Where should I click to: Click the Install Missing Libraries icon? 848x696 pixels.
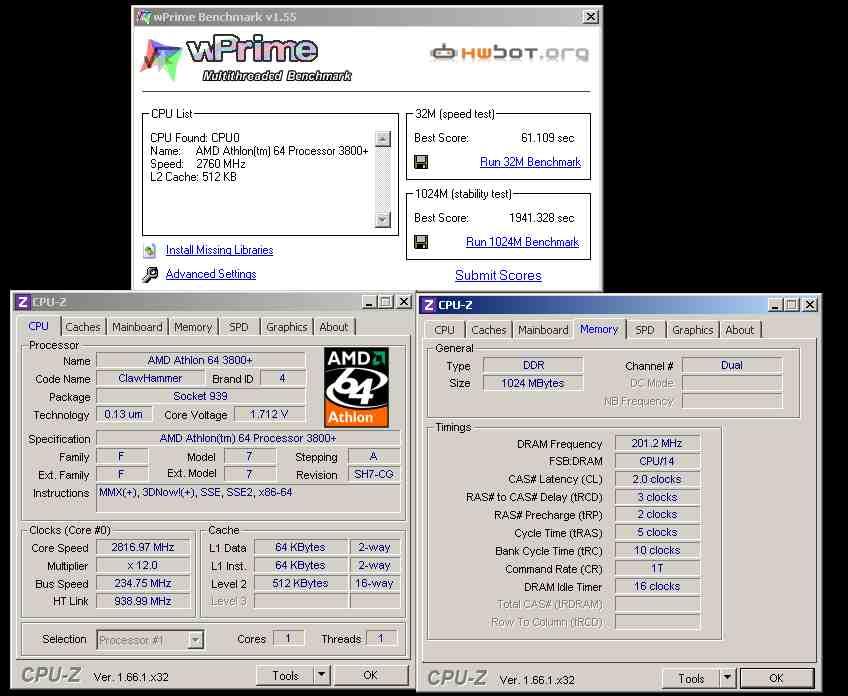tap(150, 250)
